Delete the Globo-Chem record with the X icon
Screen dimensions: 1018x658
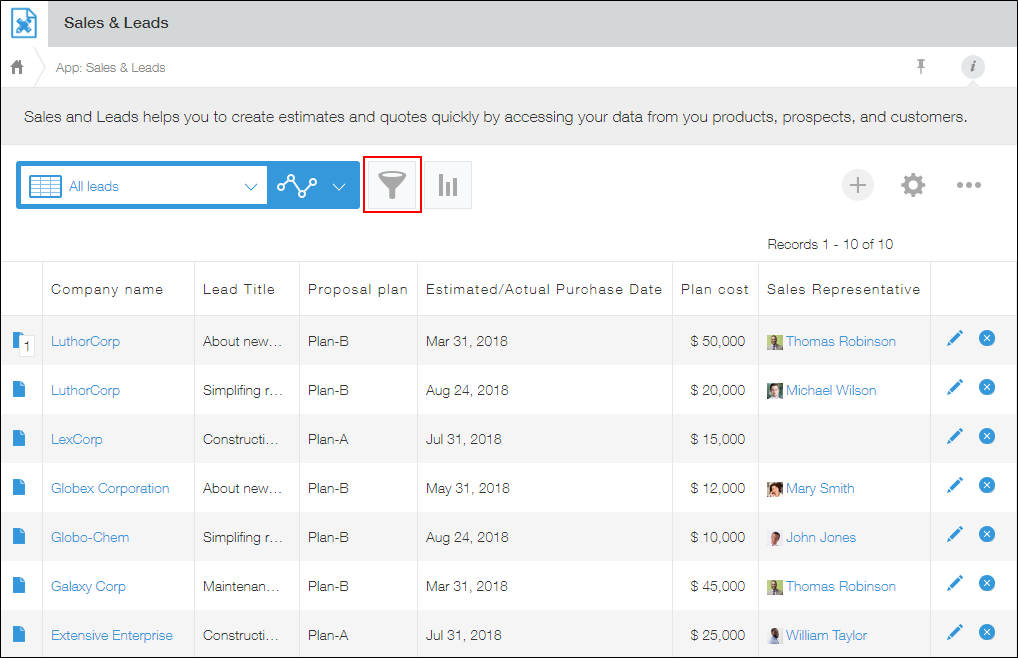pos(987,534)
